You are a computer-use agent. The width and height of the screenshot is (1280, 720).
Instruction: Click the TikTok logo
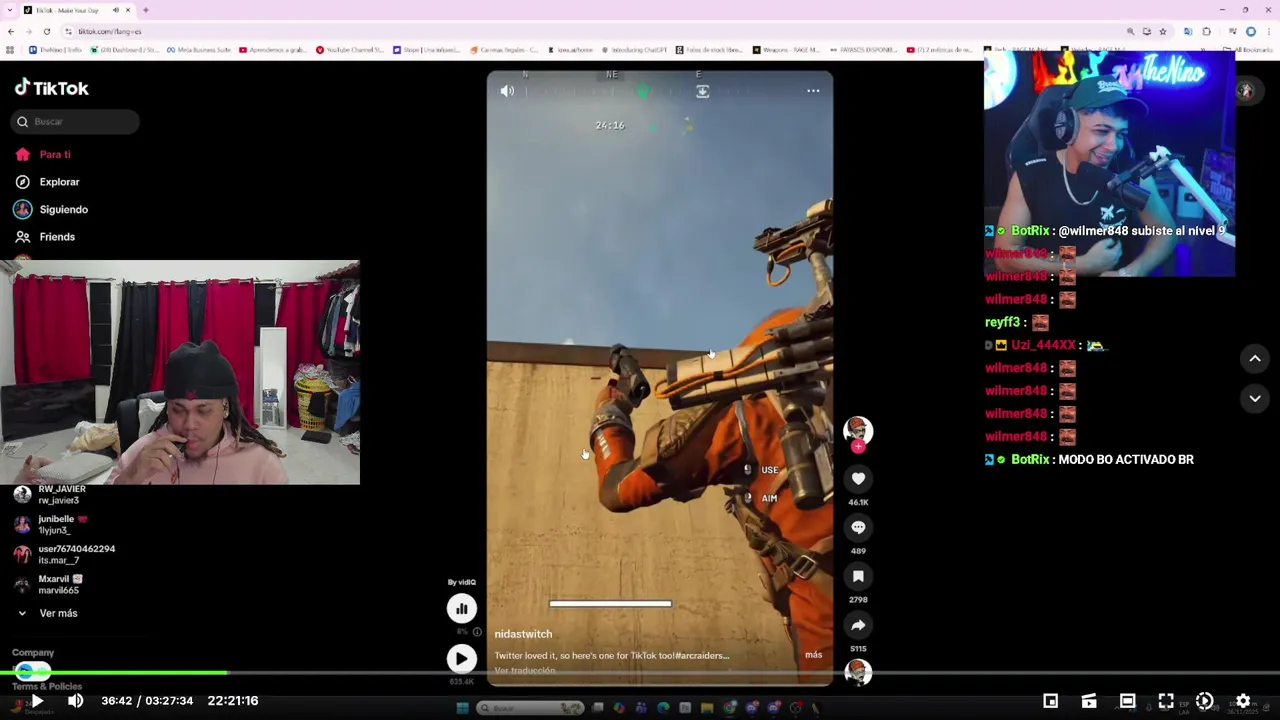coord(51,88)
